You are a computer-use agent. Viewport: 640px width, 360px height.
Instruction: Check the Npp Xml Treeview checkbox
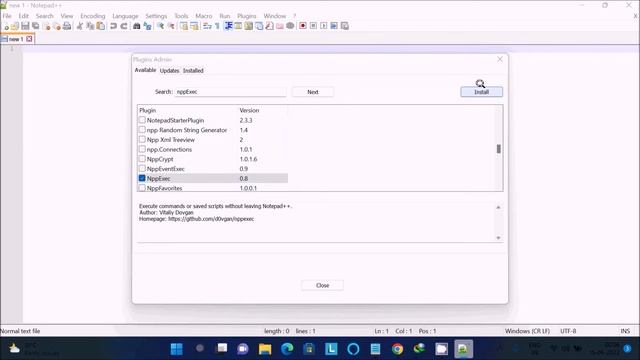click(x=142, y=140)
